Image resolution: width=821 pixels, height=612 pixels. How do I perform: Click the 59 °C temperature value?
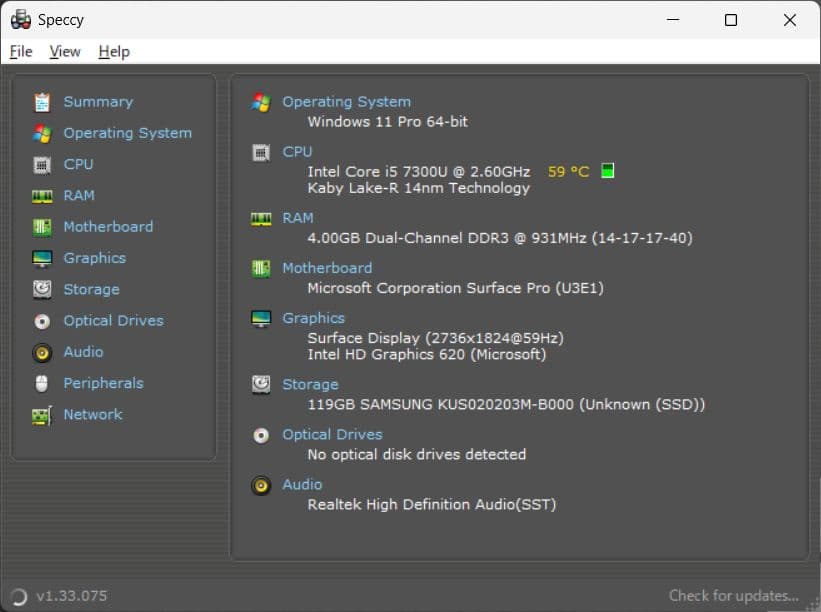pos(569,172)
